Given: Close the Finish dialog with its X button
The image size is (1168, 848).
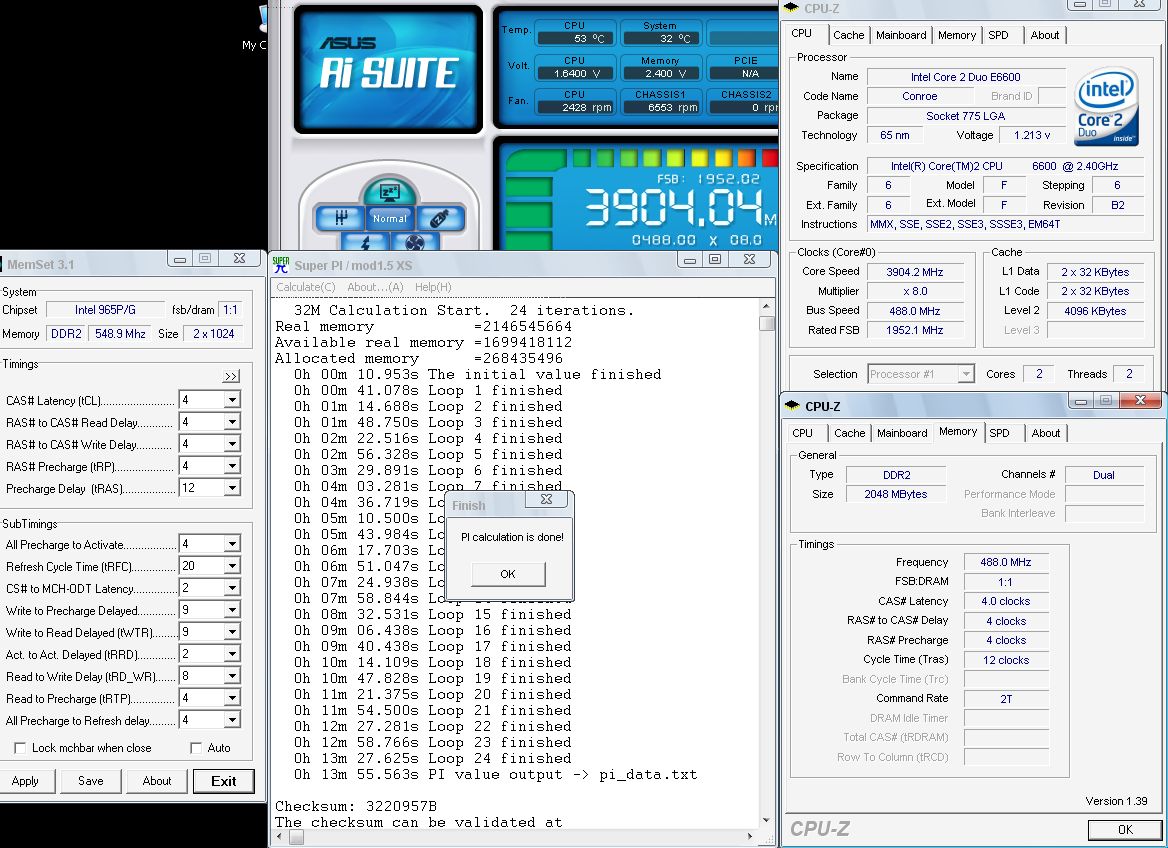Looking at the screenshot, I should tap(546, 499).
